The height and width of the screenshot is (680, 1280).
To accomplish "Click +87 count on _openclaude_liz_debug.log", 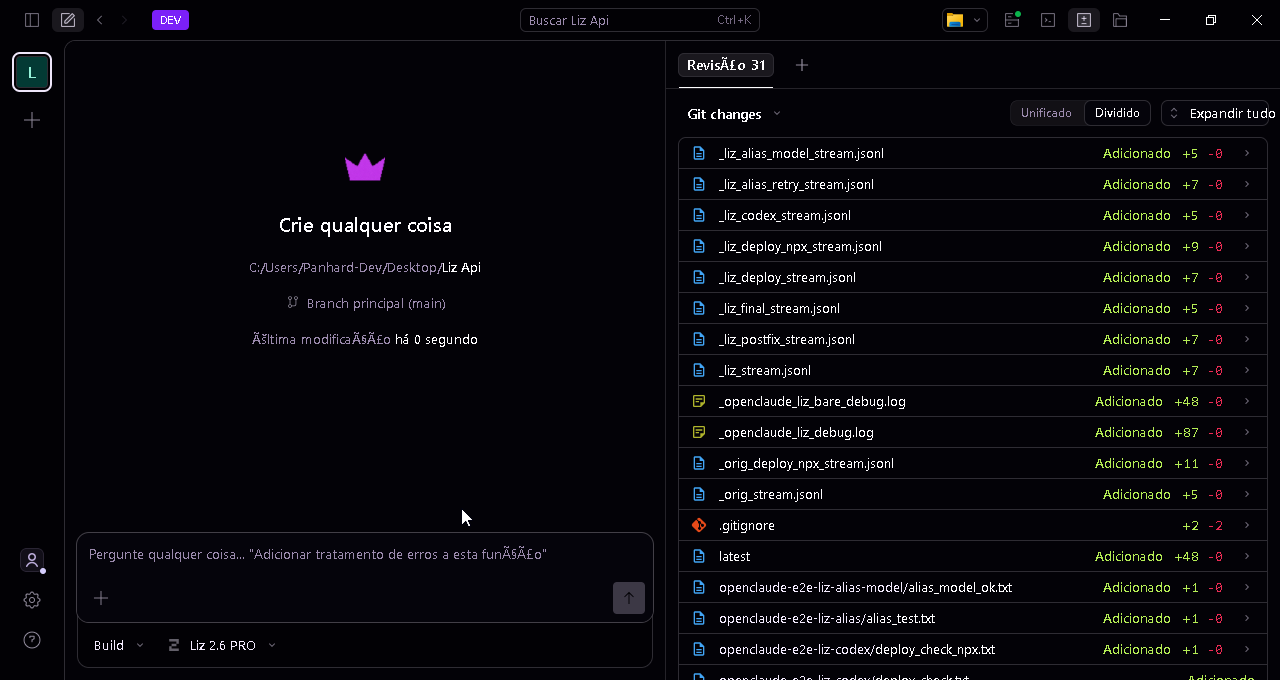I will (1187, 432).
